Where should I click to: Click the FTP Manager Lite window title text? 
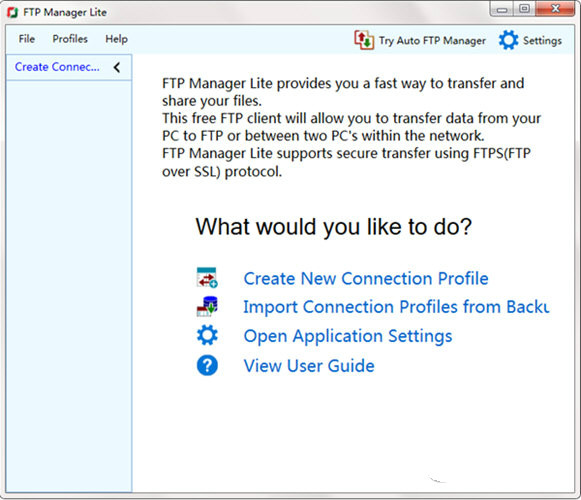coord(65,13)
